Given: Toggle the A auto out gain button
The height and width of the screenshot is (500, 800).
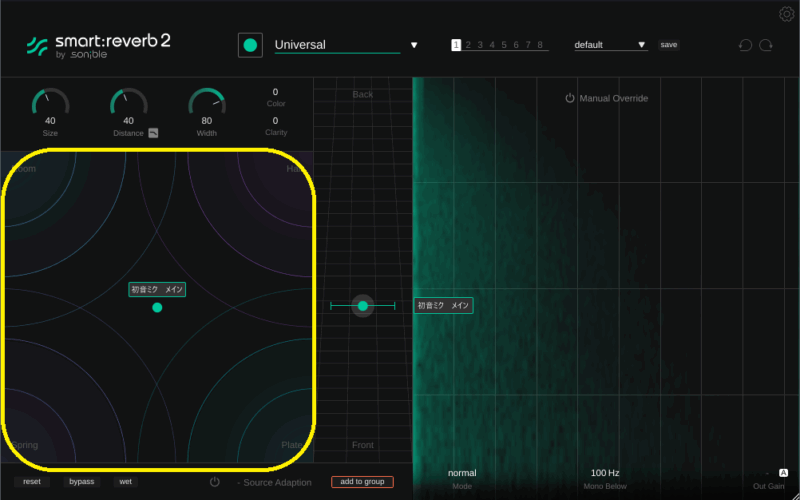Looking at the screenshot, I should tap(783, 473).
